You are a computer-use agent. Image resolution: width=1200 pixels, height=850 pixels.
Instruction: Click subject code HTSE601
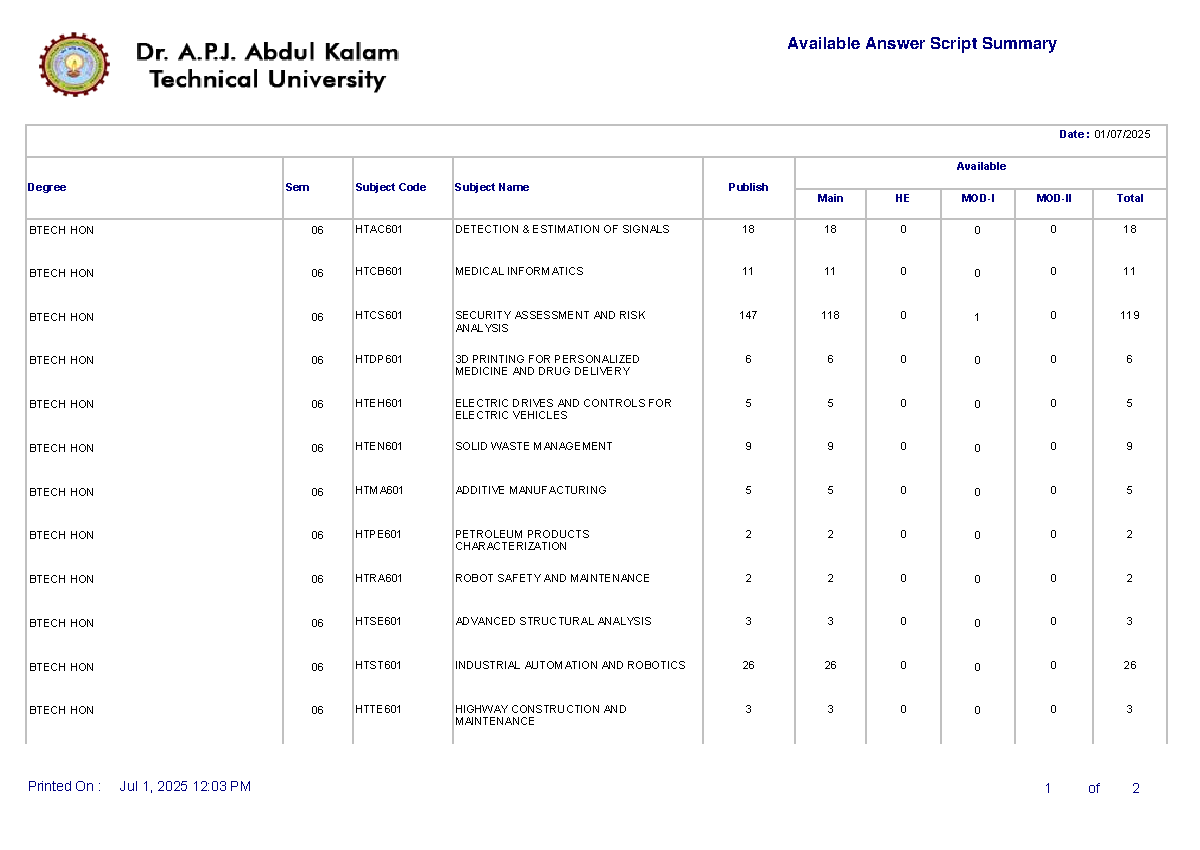(x=379, y=621)
